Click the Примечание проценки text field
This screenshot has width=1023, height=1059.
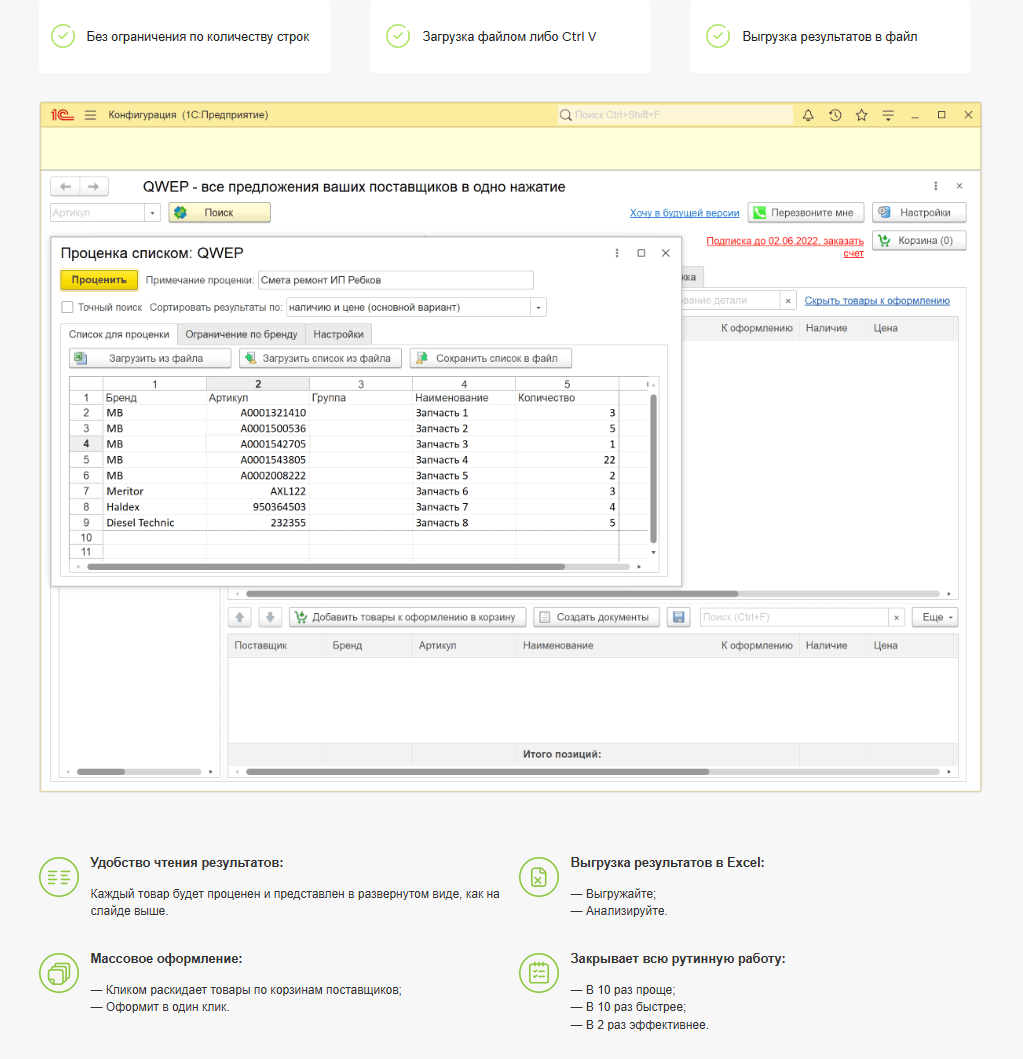point(395,280)
